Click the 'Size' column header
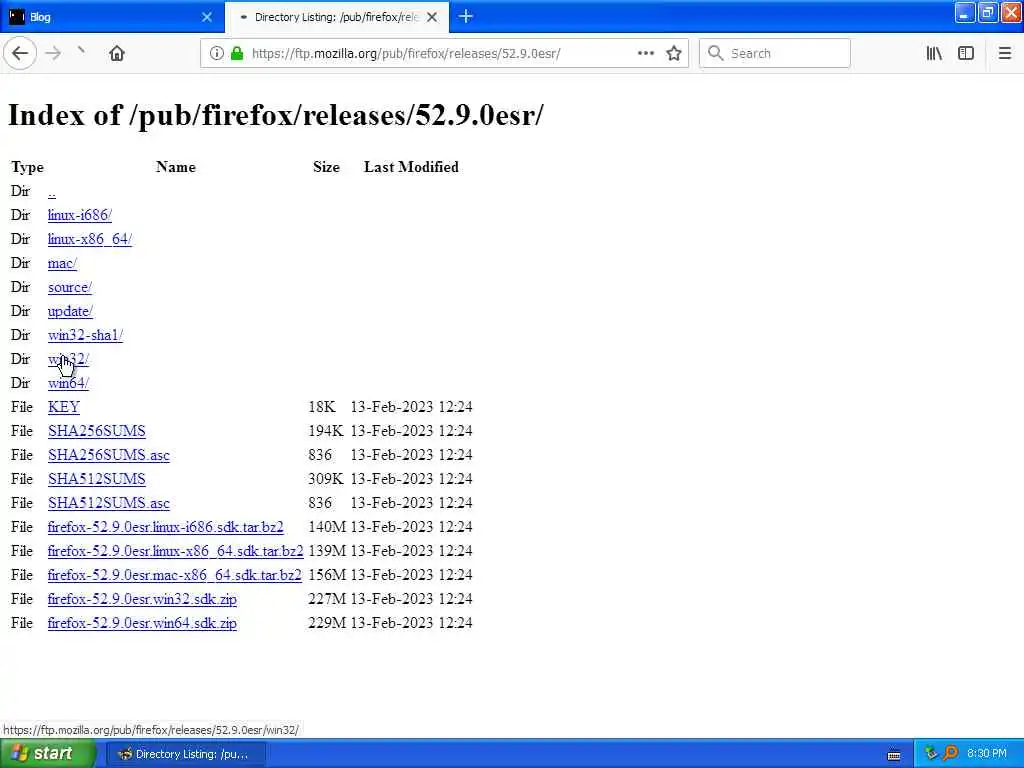This screenshot has height=768, width=1024. click(x=326, y=167)
